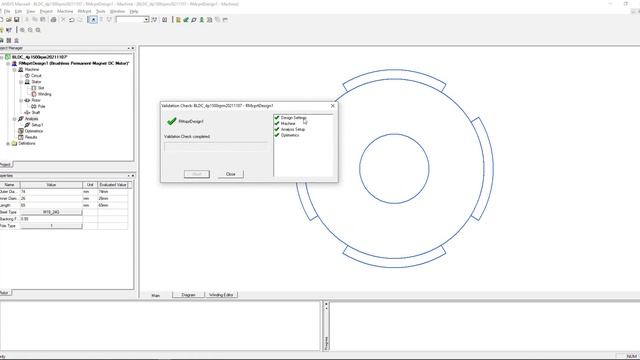Click the Delete X icon in toolbar
The height and width of the screenshot is (360, 640).
tap(63, 20)
